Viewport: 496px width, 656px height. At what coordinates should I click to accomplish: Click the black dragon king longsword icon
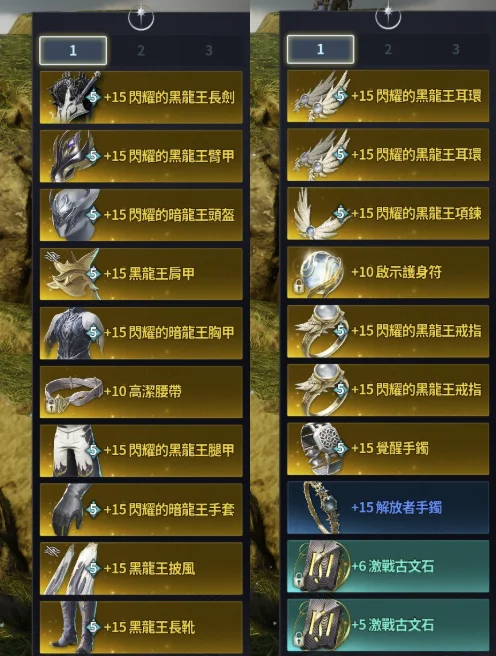[x=74, y=97]
